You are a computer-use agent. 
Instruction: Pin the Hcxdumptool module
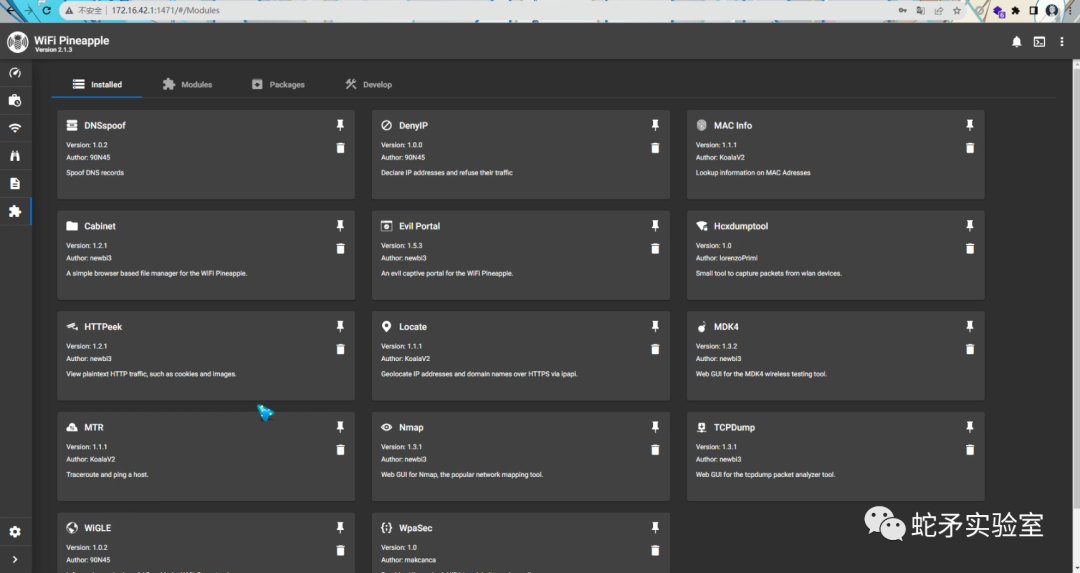(x=970, y=225)
